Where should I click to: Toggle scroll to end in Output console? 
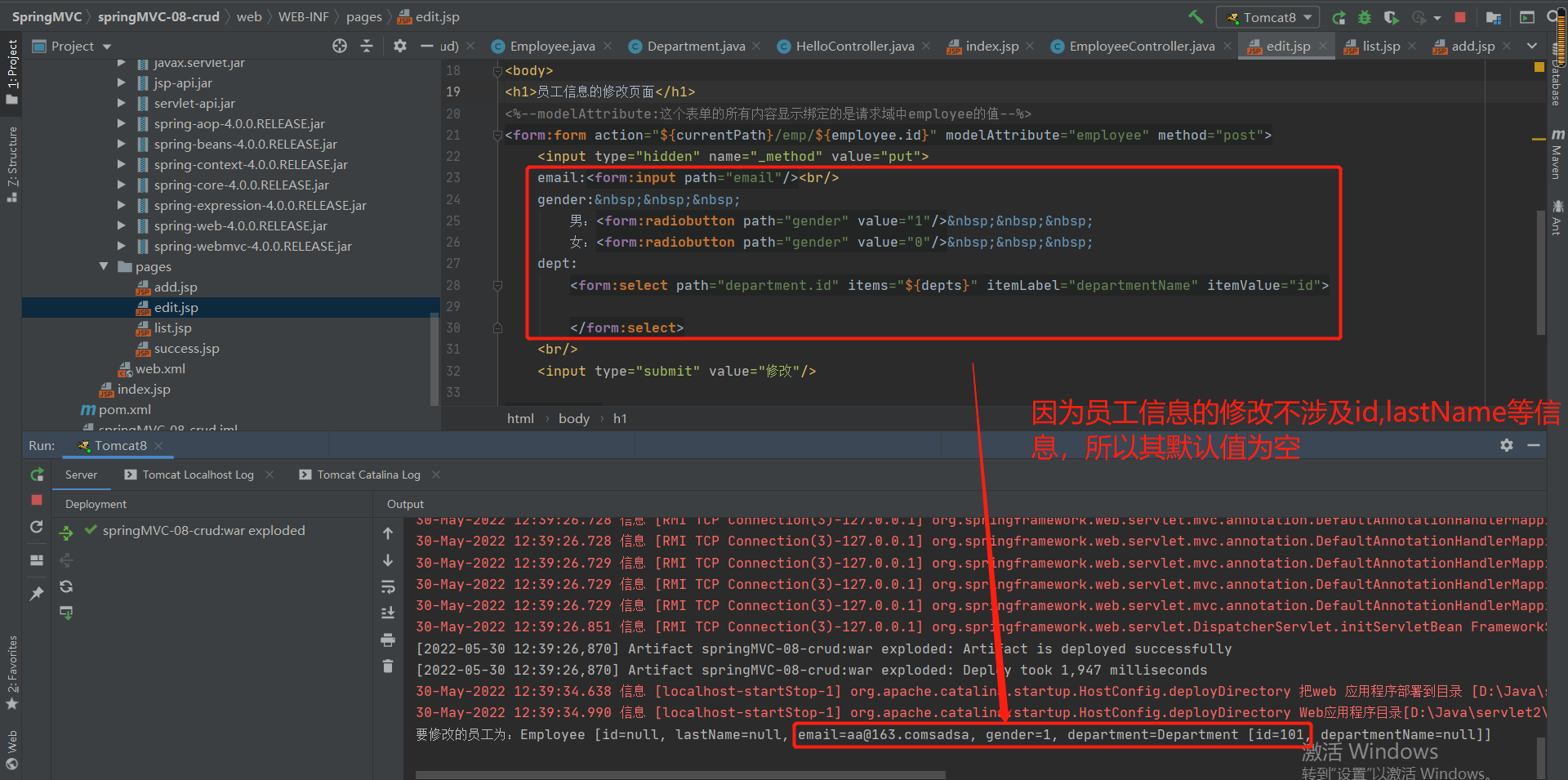(x=388, y=613)
